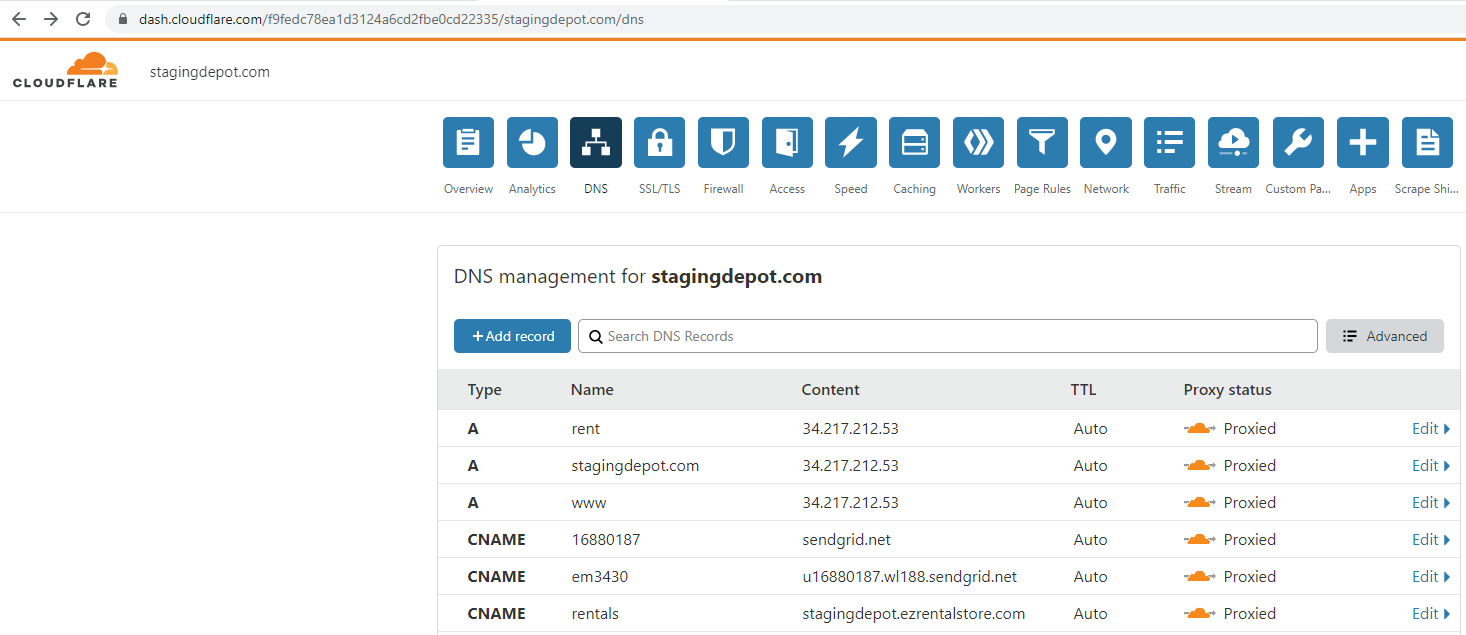
Task: Open the Page Rules funnel icon
Action: coord(1042,142)
